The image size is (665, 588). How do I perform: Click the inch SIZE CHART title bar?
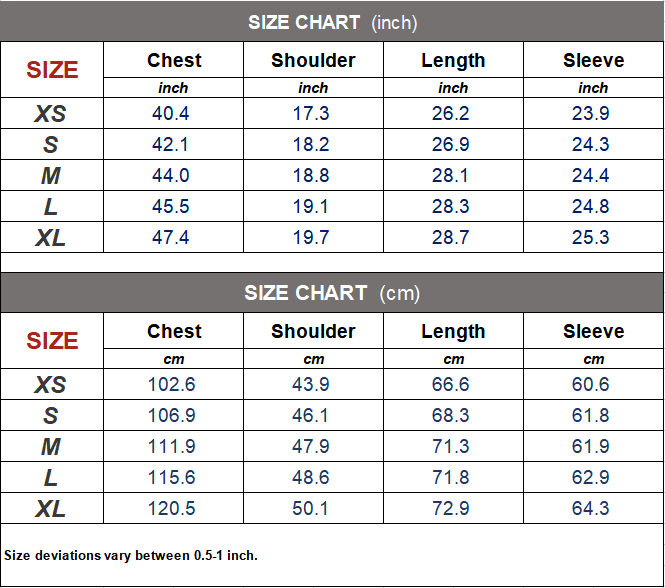tap(332, 22)
